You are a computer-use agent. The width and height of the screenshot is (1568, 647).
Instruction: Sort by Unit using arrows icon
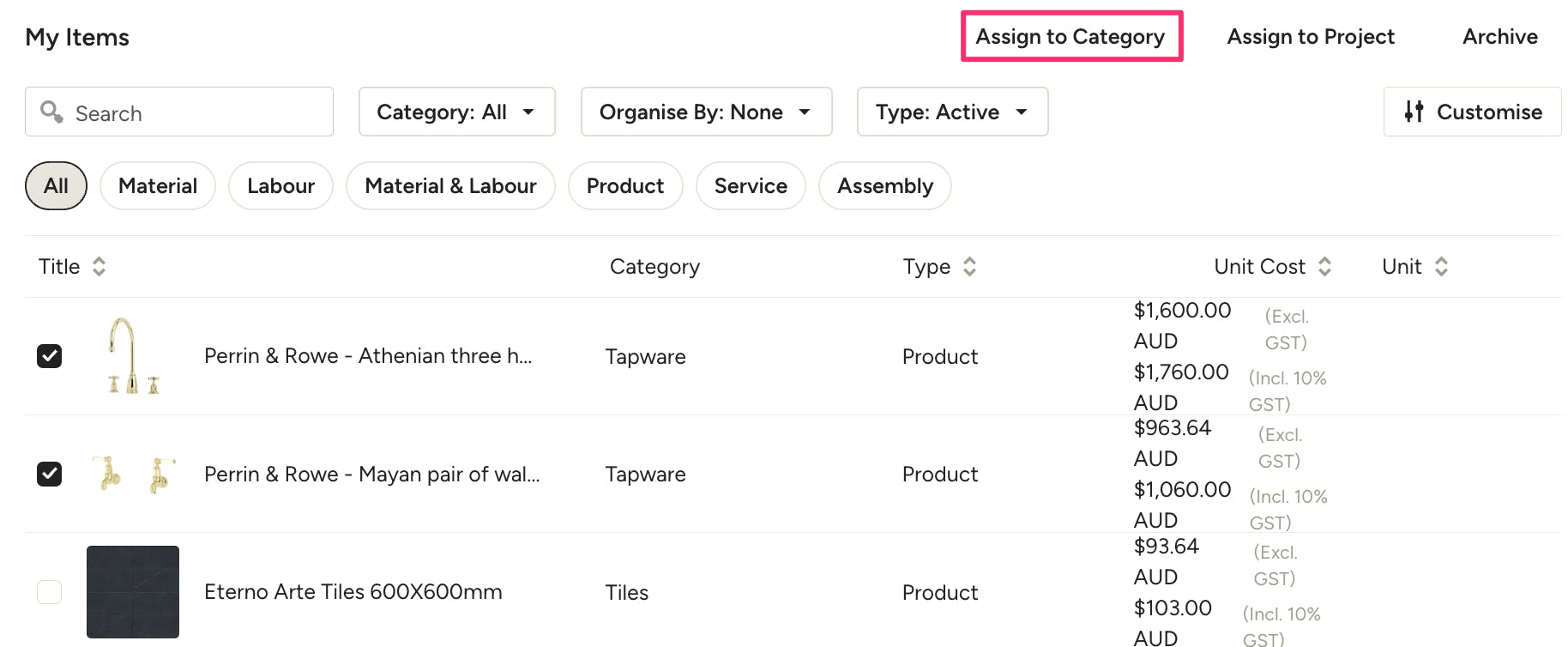click(x=1441, y=267)
